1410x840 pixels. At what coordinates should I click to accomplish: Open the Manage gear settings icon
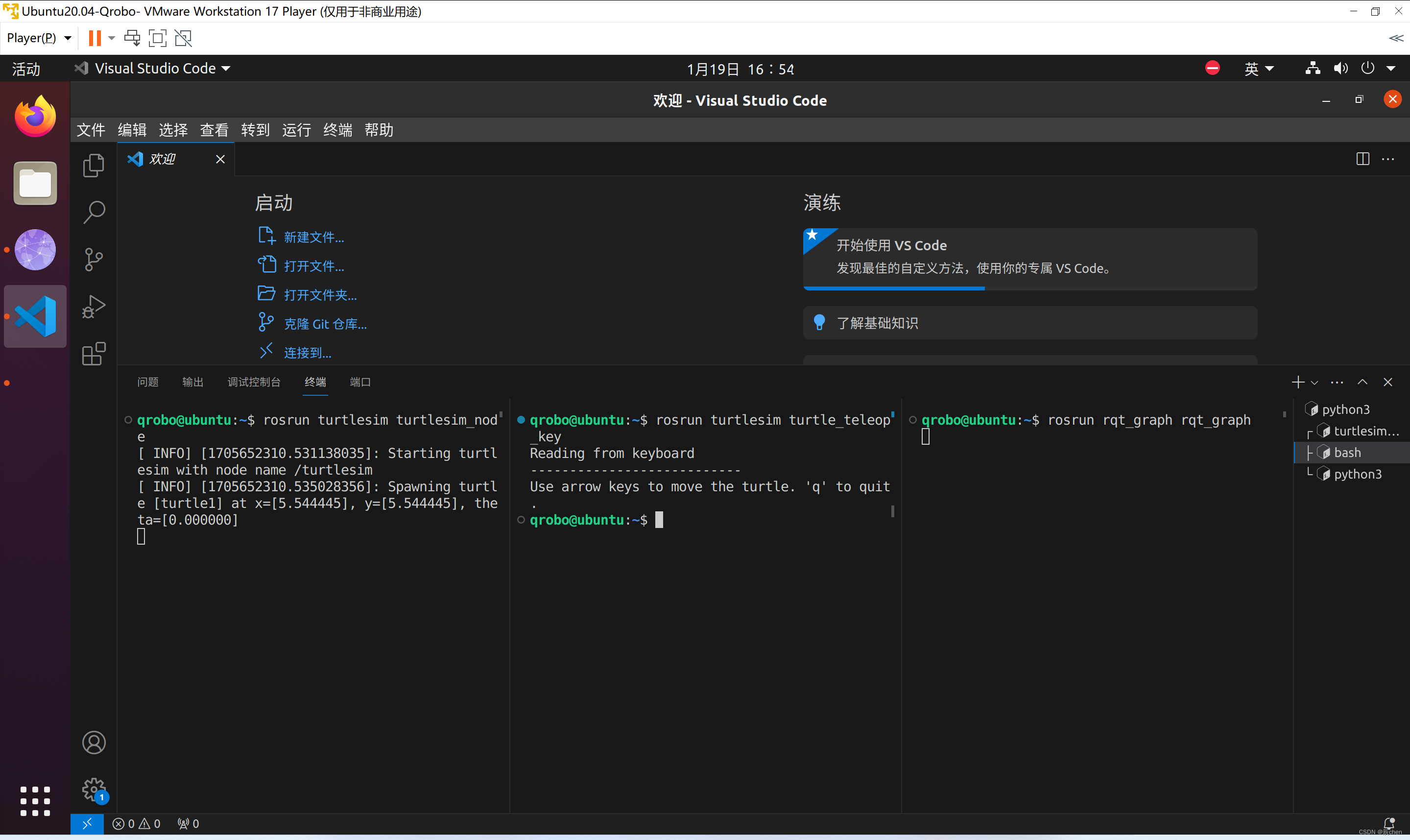pos(94,789)
